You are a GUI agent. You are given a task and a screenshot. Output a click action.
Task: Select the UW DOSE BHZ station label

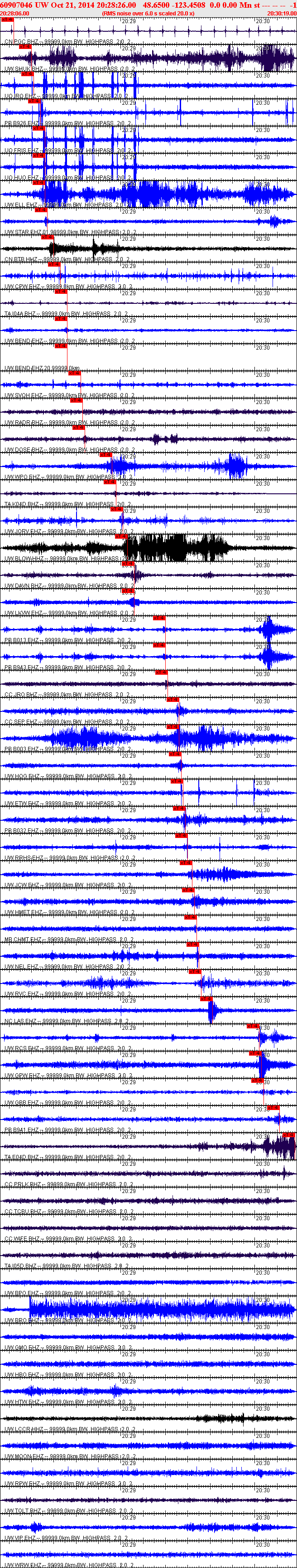(70, 450)
